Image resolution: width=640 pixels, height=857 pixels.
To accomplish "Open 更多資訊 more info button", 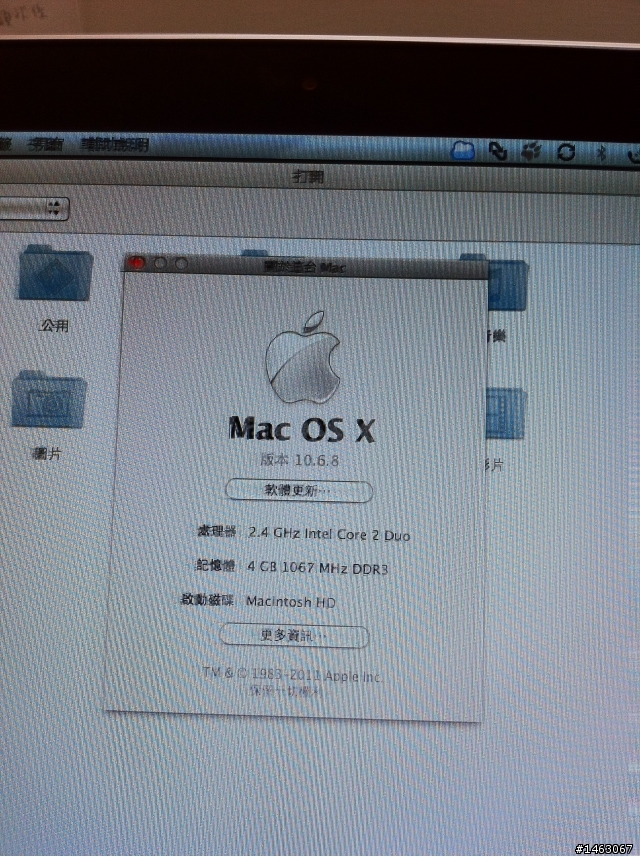I will 294,635.
